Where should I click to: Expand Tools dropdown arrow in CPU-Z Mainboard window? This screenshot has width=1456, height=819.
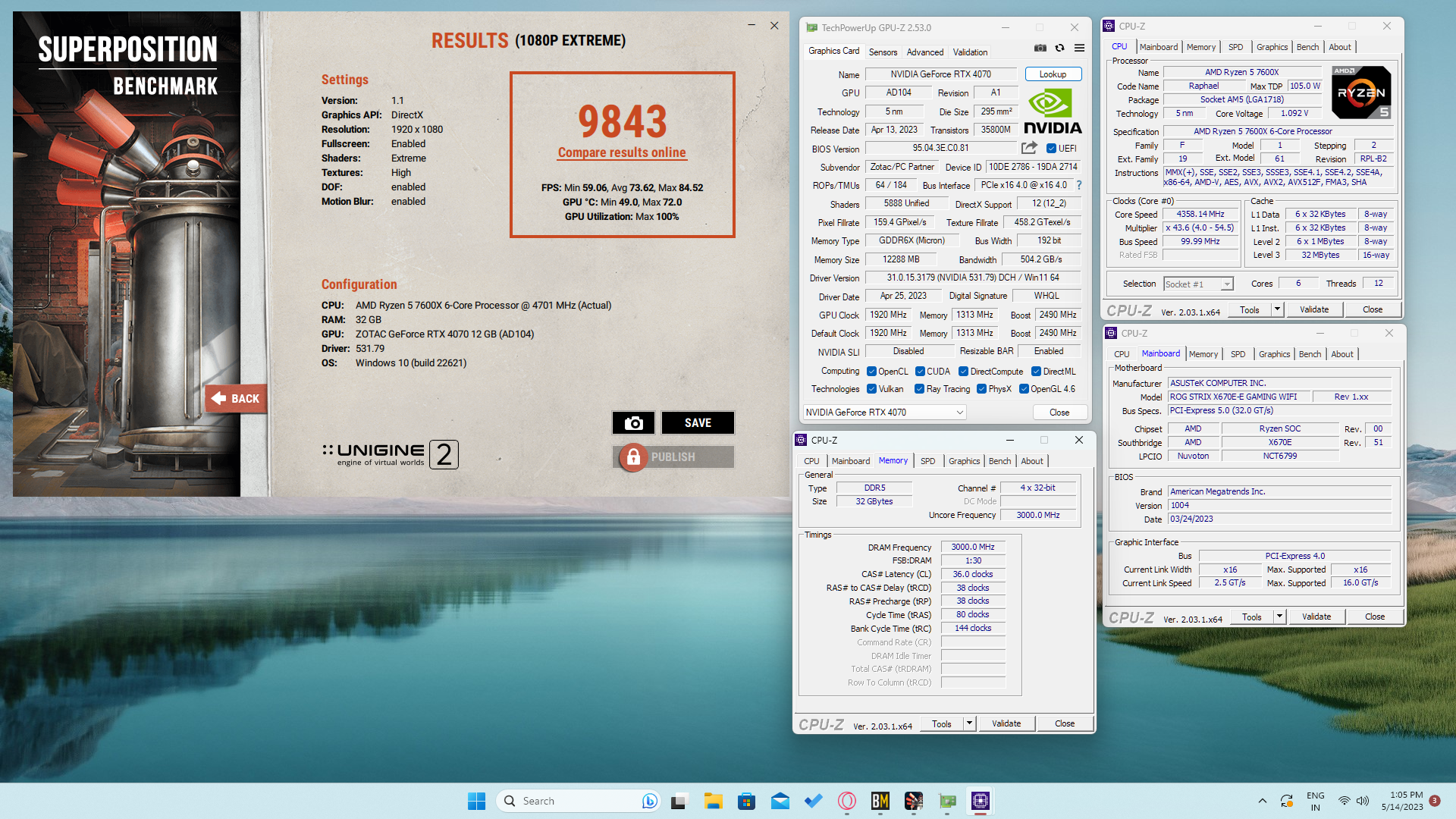click(x=1279, y=617)
